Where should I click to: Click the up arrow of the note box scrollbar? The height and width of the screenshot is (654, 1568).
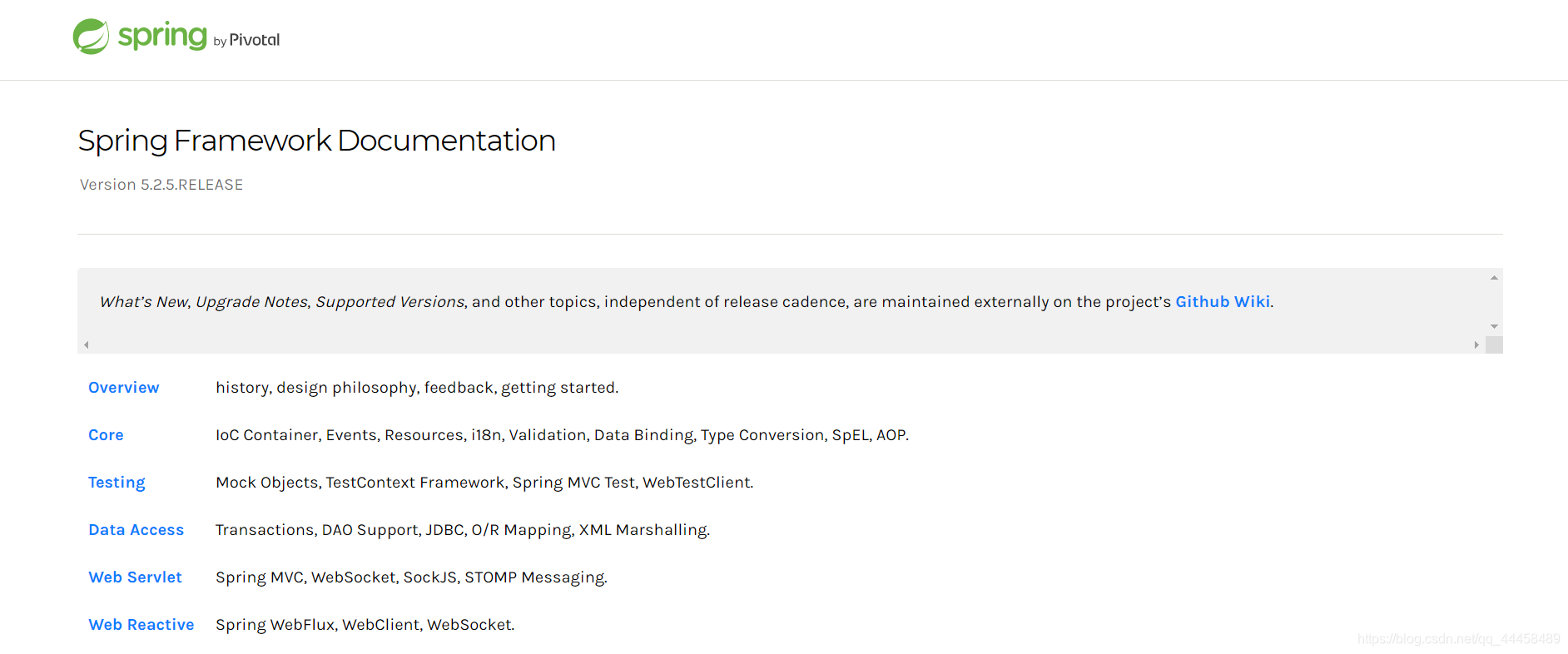[1494, 278]
